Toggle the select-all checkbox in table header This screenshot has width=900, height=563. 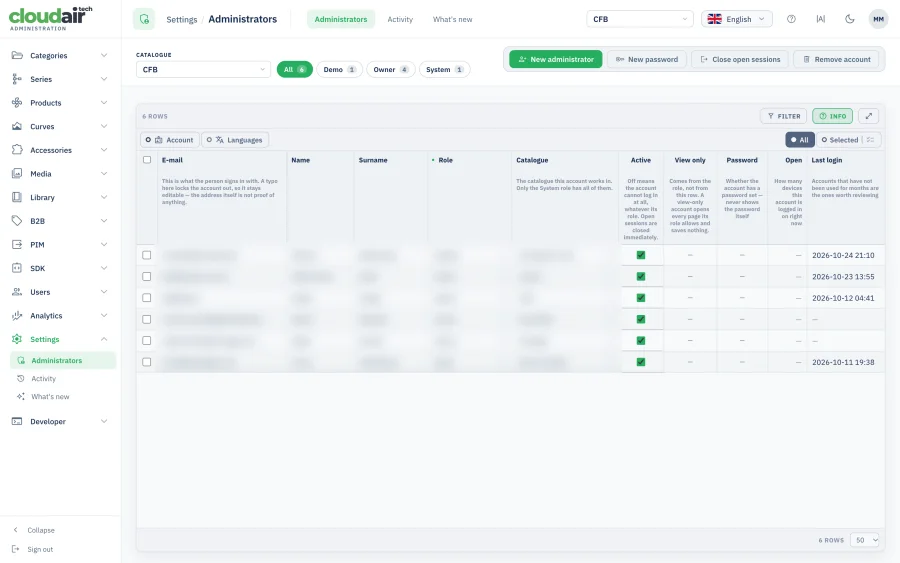[147, 160]
